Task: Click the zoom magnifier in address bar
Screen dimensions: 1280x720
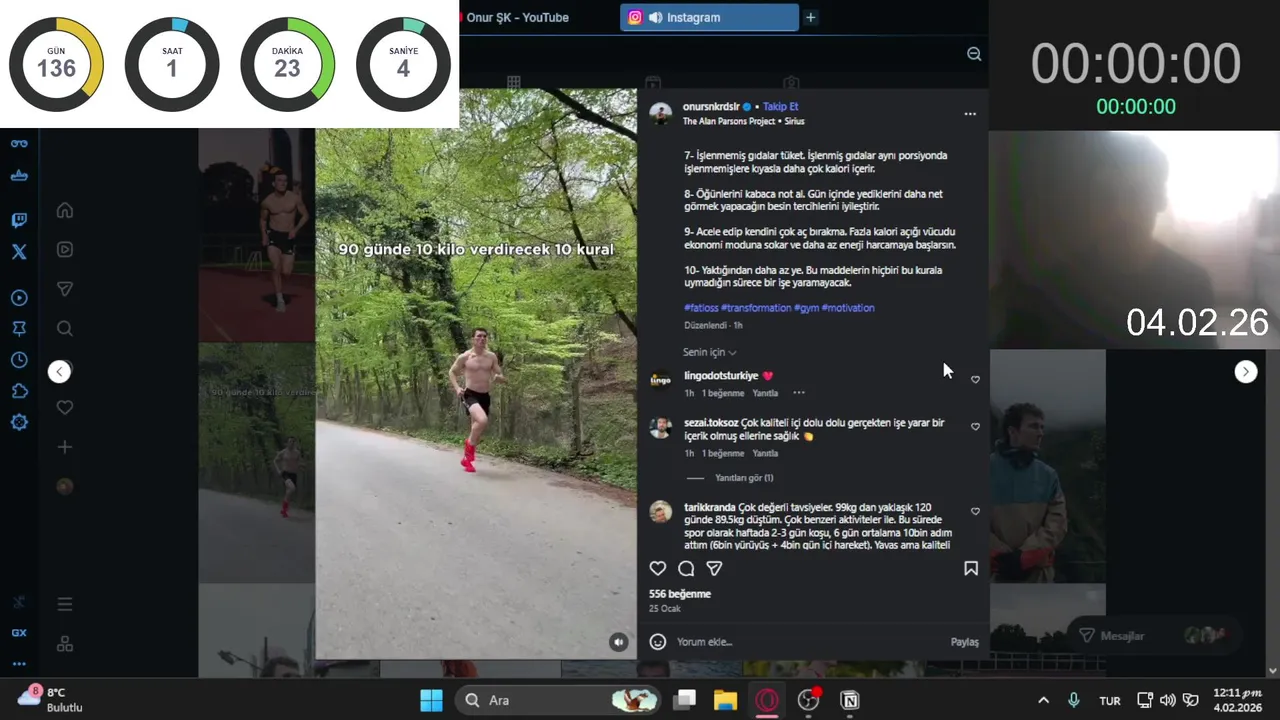Action: [x=974, y=54]
